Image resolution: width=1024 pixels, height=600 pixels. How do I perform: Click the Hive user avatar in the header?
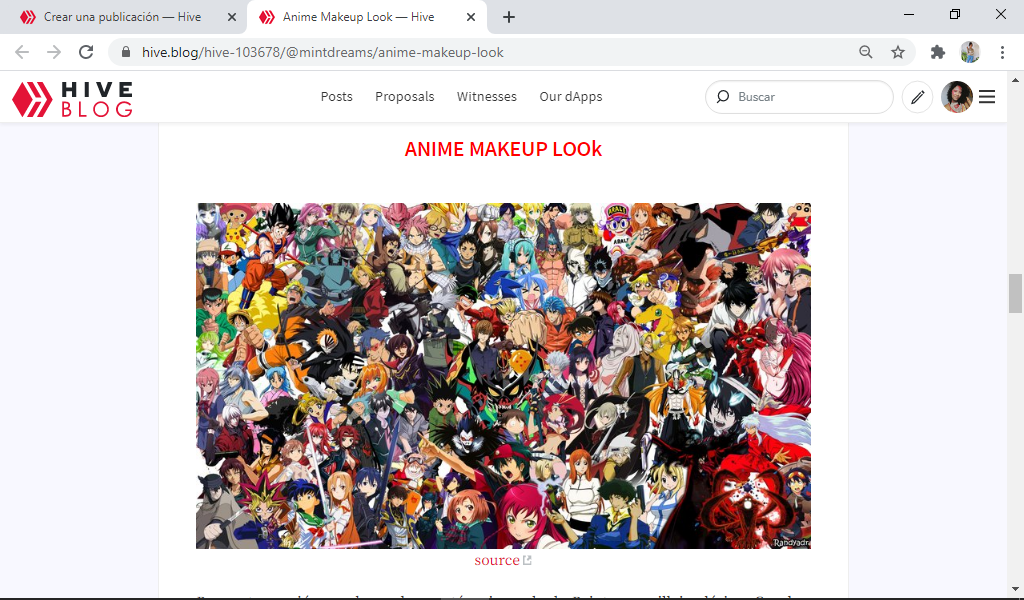[957, 97]
